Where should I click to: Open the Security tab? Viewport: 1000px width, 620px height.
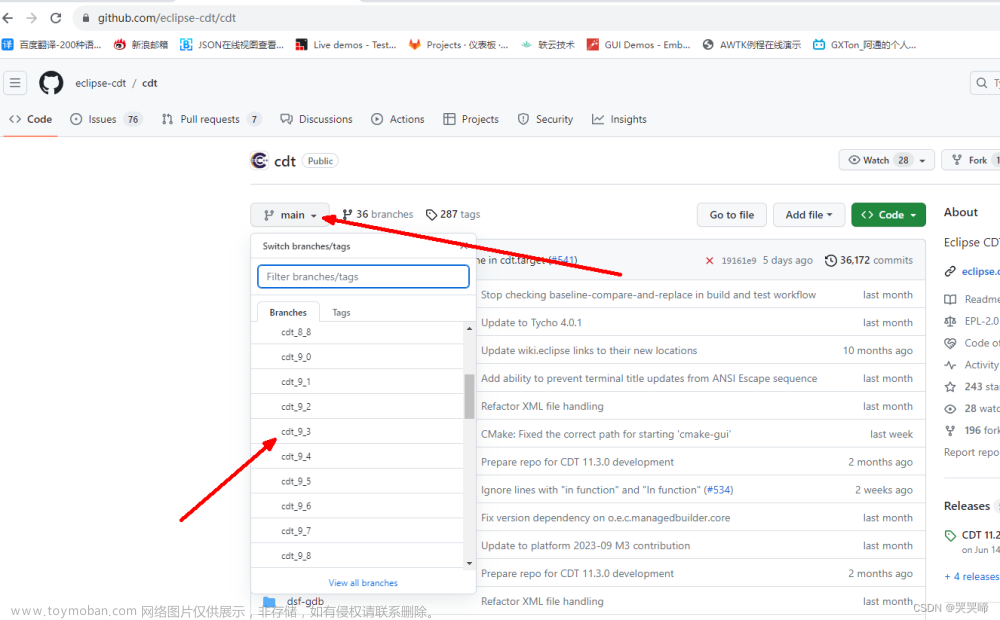click(x=545, y=119)
